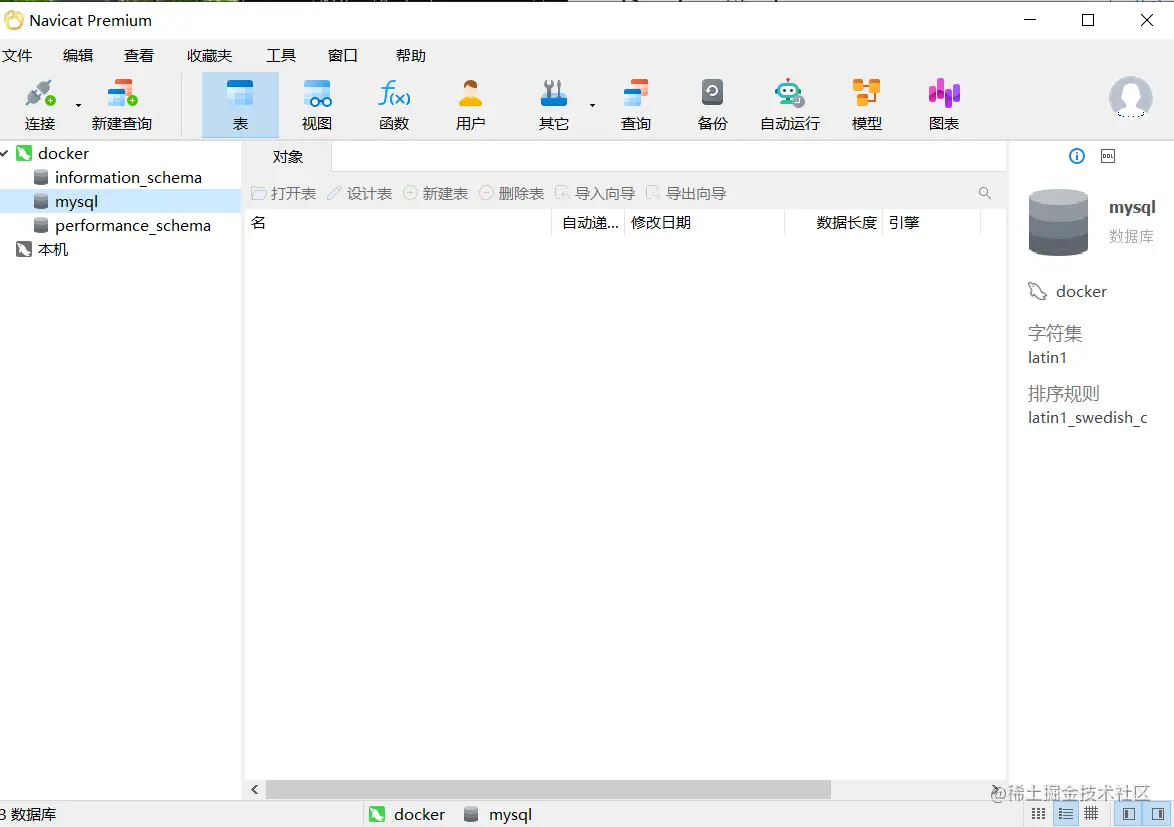Screen dimensions: 1174x827
Task: Sort by the 自动递... column header
Action: 588,222
